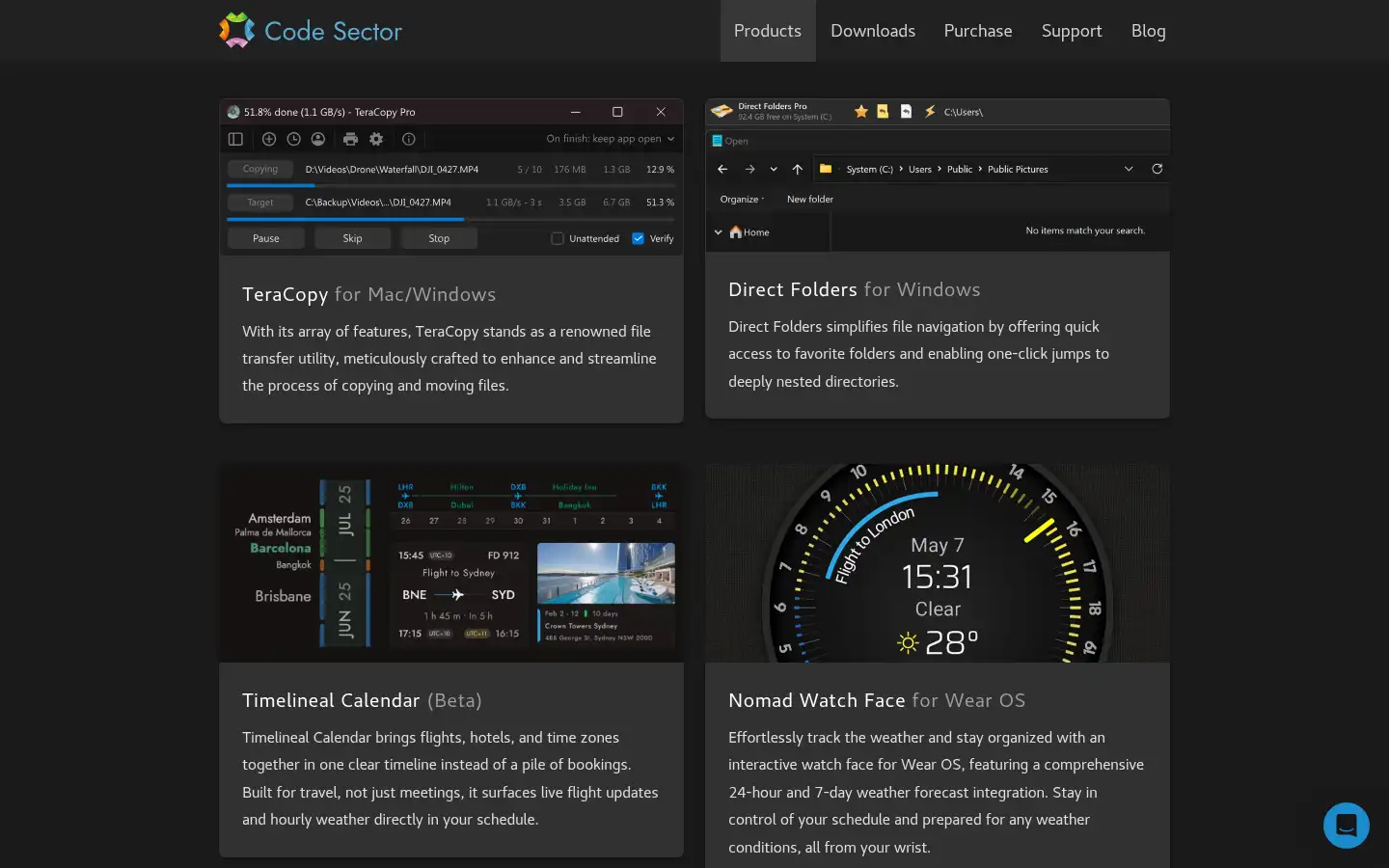Click the target path C:\Backup\Videos\...\DJI_0427.MP4
The image size is (1389, 868).
pyautogui.click(x=378, y=203)
